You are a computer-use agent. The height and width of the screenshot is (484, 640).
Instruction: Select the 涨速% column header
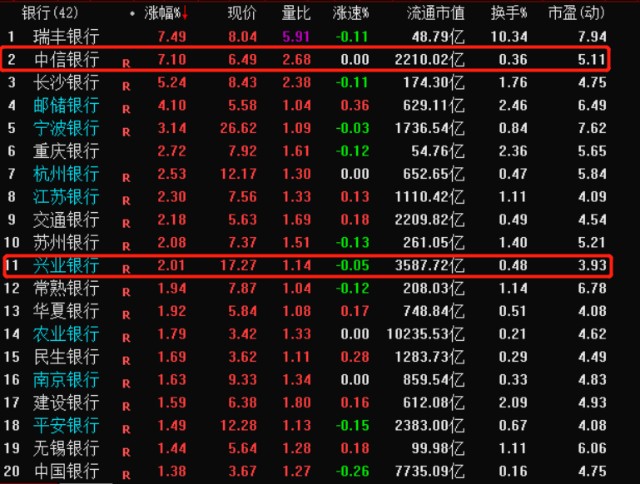[x=351, y=13]
